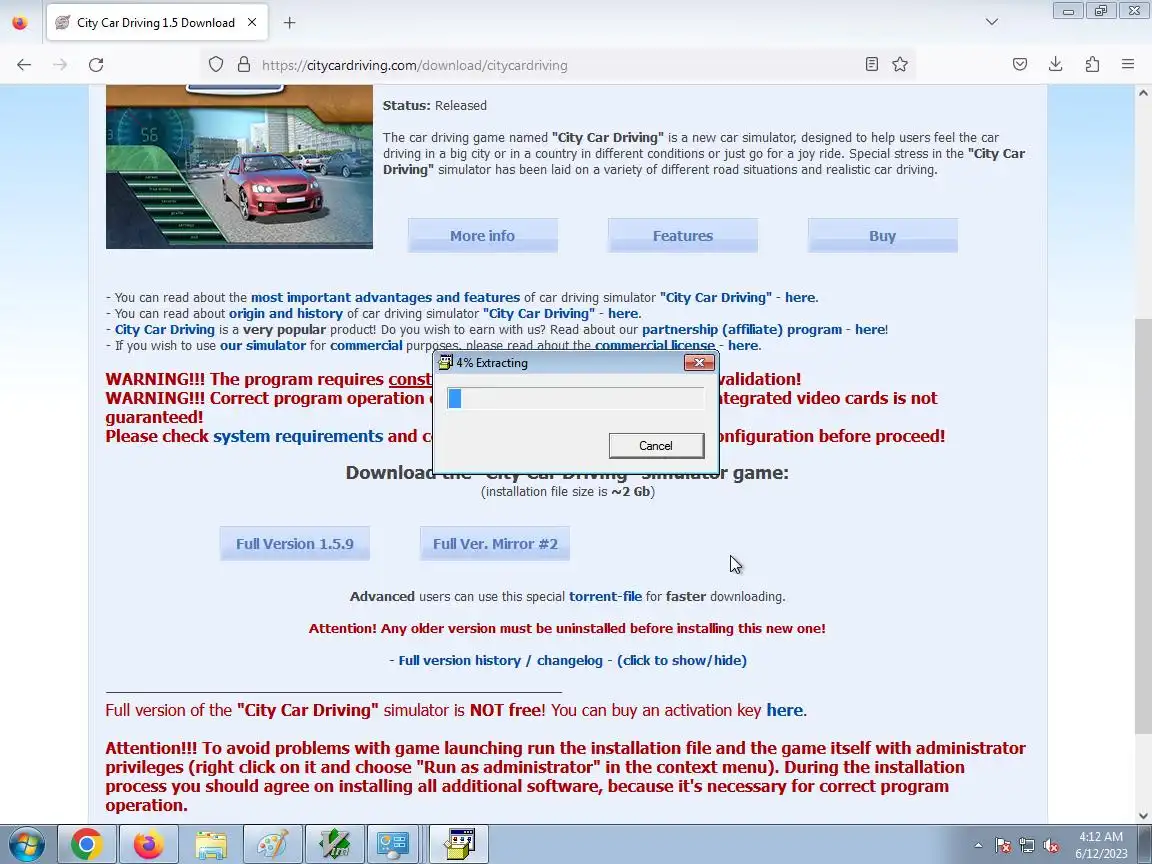1152x864 pixels.
Task: Open the torrent-file link
Action: (605, 597)
